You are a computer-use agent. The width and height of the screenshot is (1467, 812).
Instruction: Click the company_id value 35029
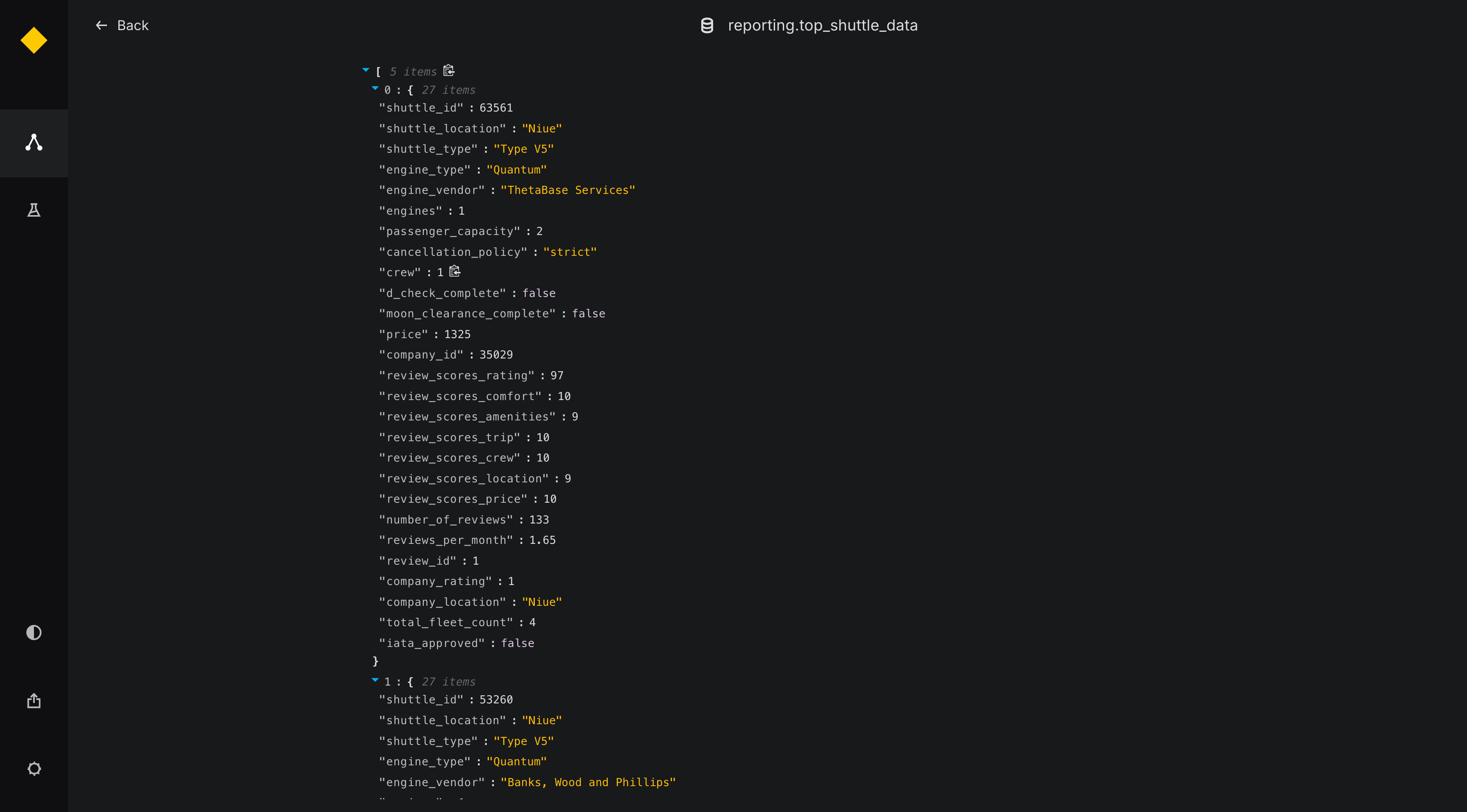click(x=496, y=355)
